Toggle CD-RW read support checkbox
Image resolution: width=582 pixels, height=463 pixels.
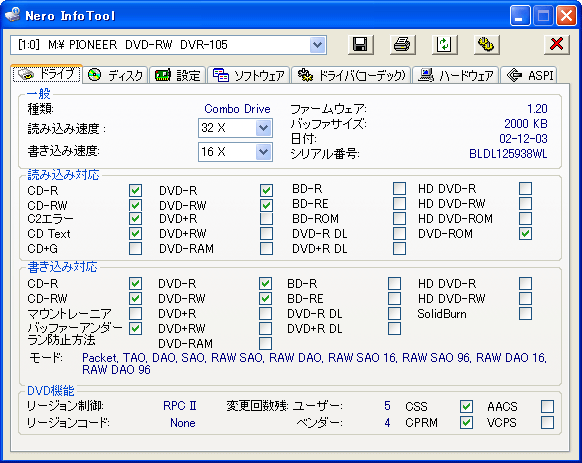[135, 205]
